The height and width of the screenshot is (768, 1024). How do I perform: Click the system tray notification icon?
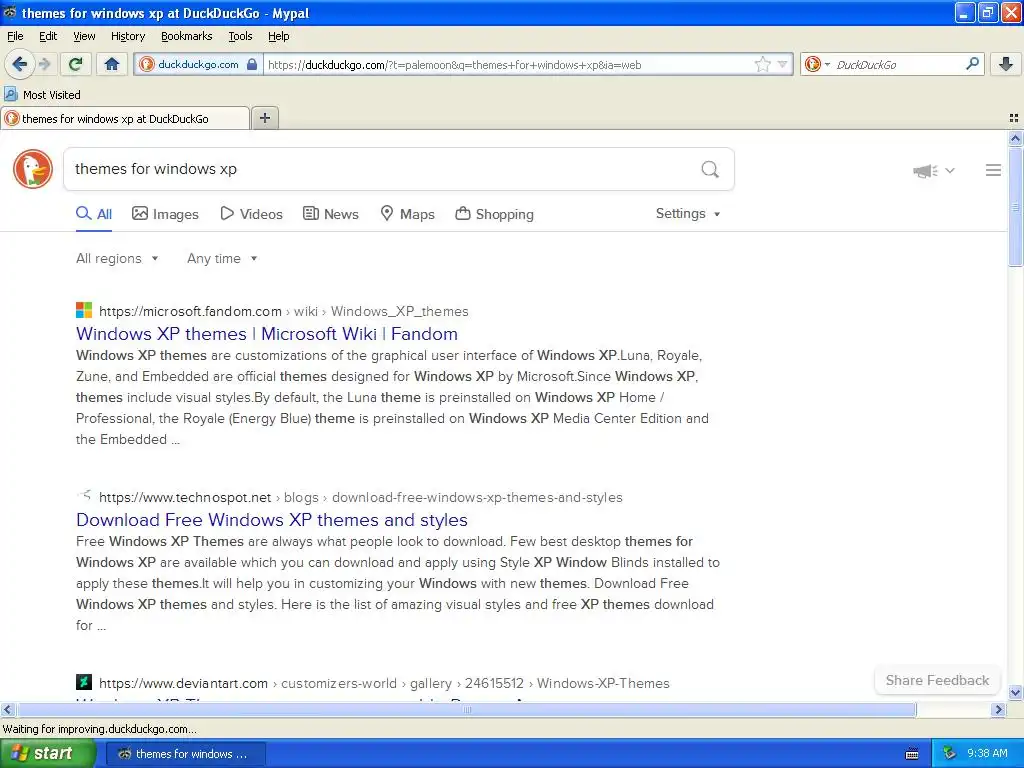[x=949, y=754]
